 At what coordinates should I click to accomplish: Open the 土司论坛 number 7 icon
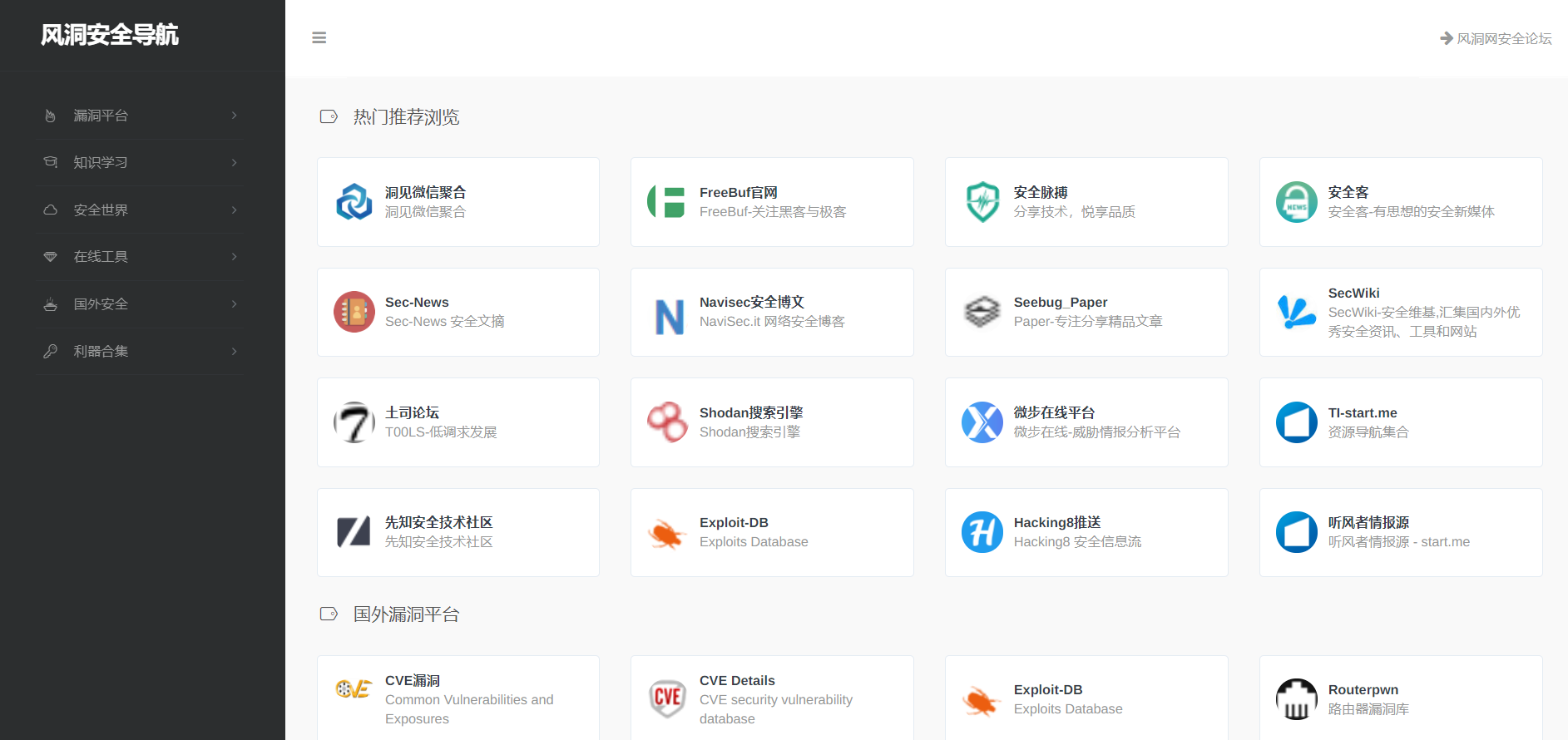pos(354,422)
